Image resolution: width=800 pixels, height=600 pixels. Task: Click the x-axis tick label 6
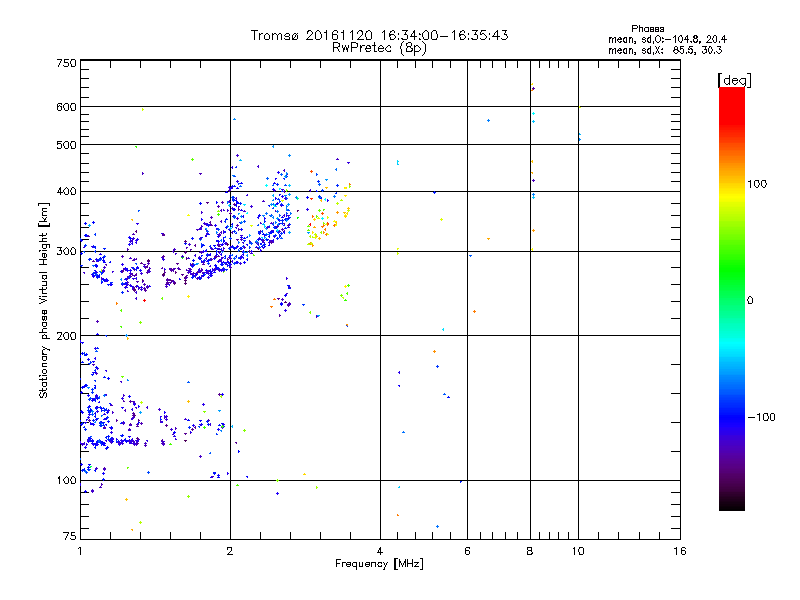tap(467, 551)
